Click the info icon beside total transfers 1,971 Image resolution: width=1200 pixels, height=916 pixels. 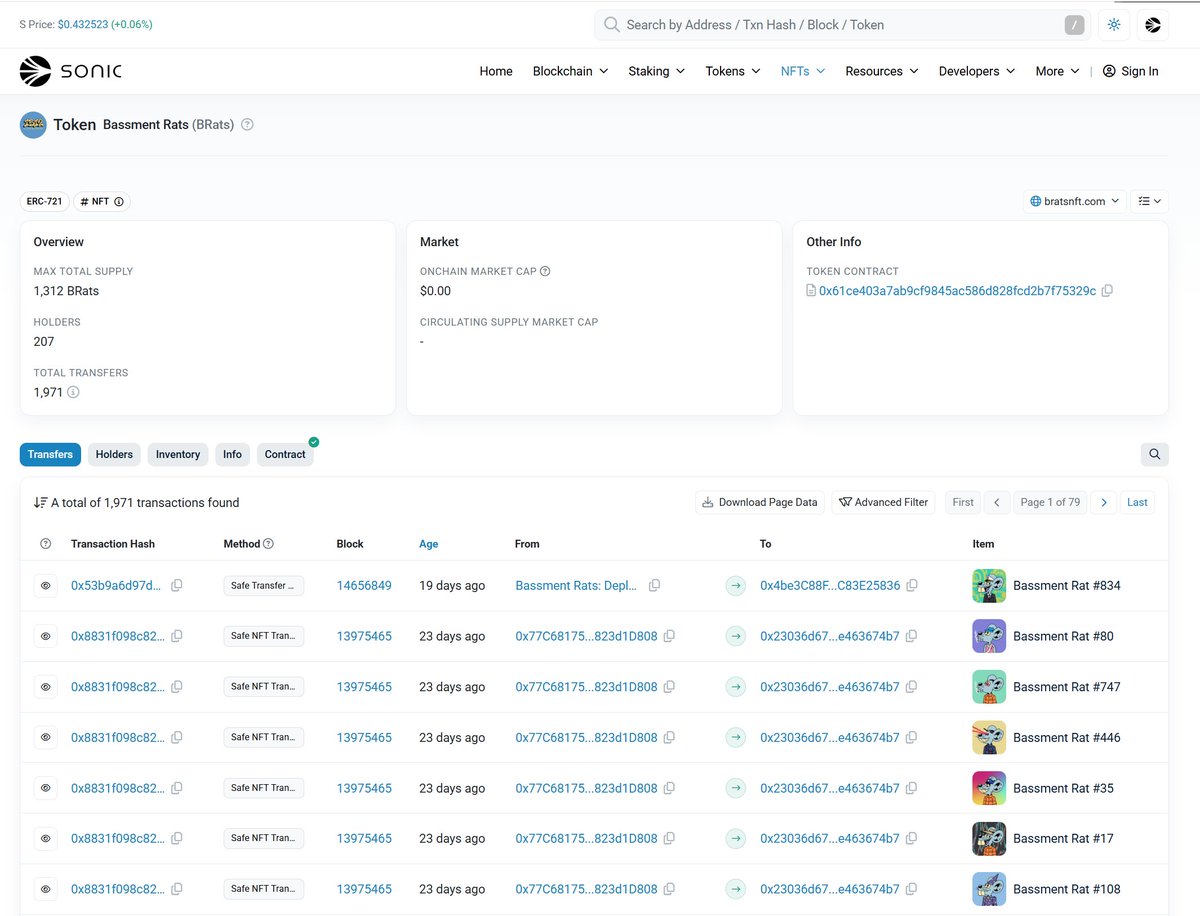pyautogui.click(x=73, y=392)
